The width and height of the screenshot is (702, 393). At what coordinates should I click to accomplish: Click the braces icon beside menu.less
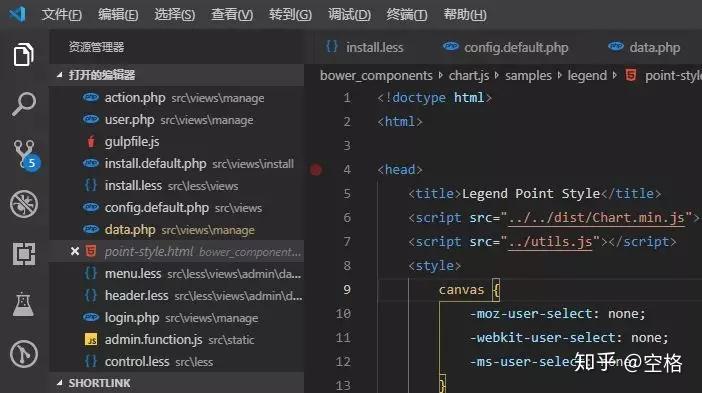[x=91, y=273]
